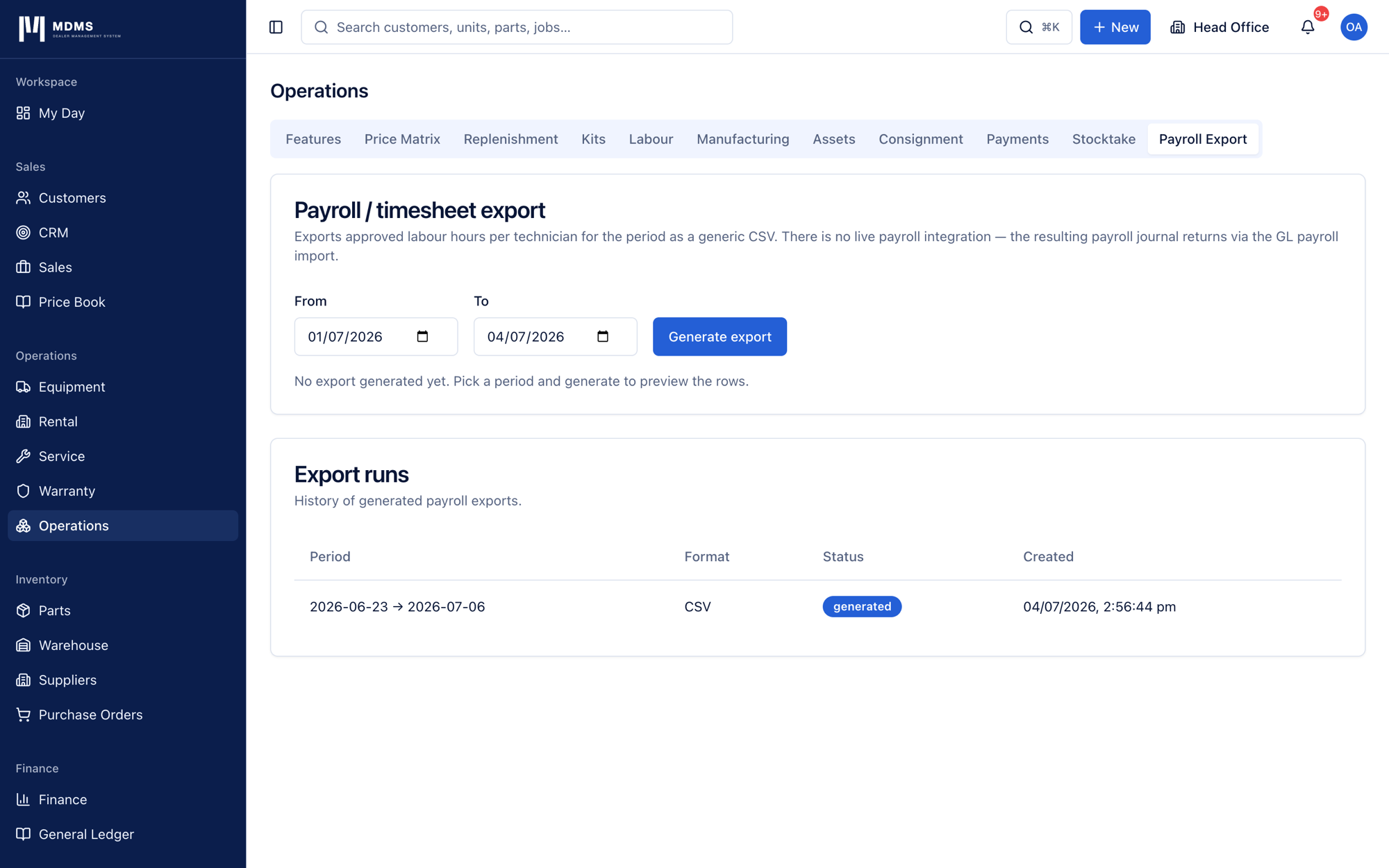Switch to the Labour tab
Screen dimensions: 1389x868
(x=651, y=139)
